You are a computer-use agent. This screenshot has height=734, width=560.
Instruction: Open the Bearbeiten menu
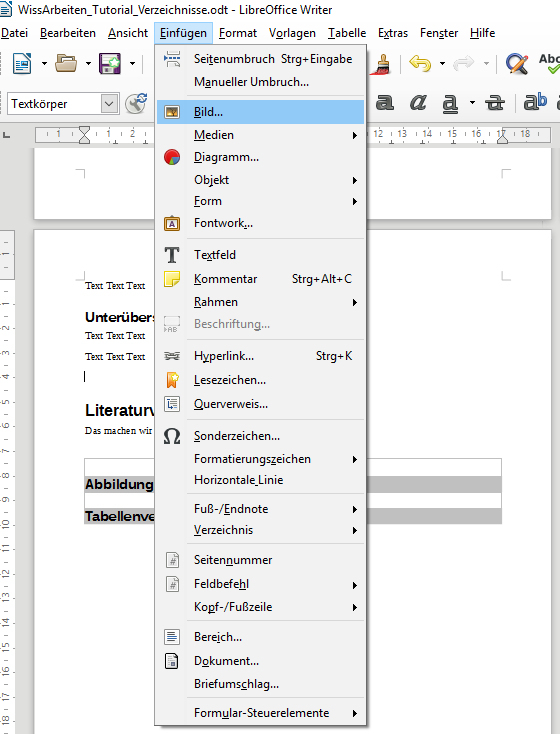[68, 33]
